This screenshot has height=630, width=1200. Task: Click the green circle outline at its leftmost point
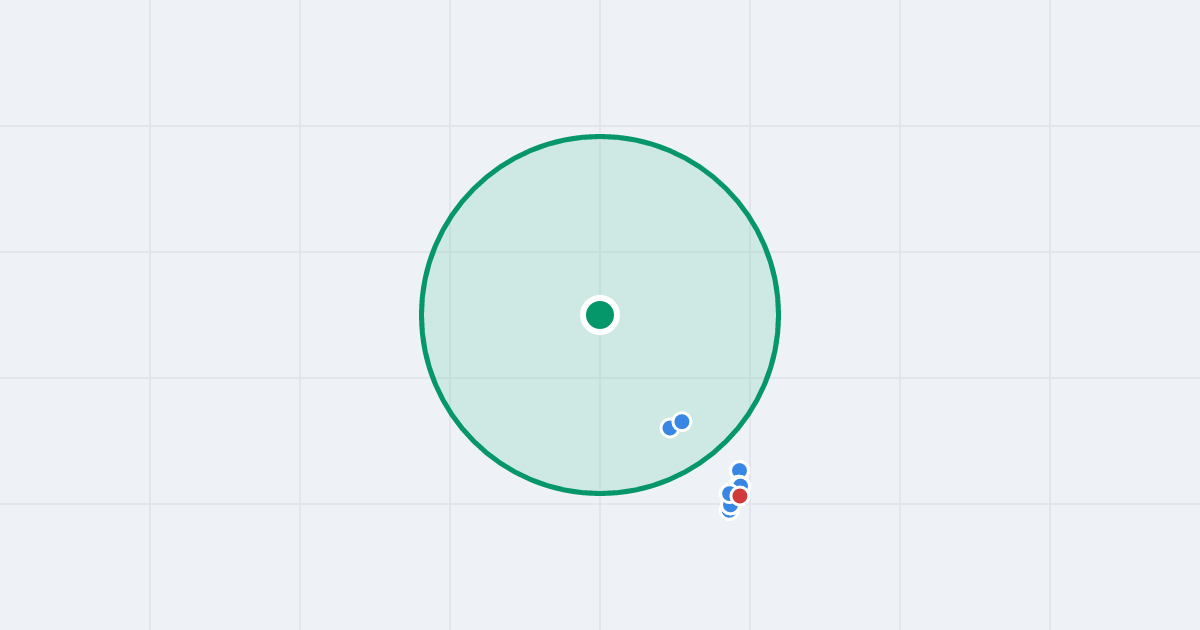[x=421, y=315]
